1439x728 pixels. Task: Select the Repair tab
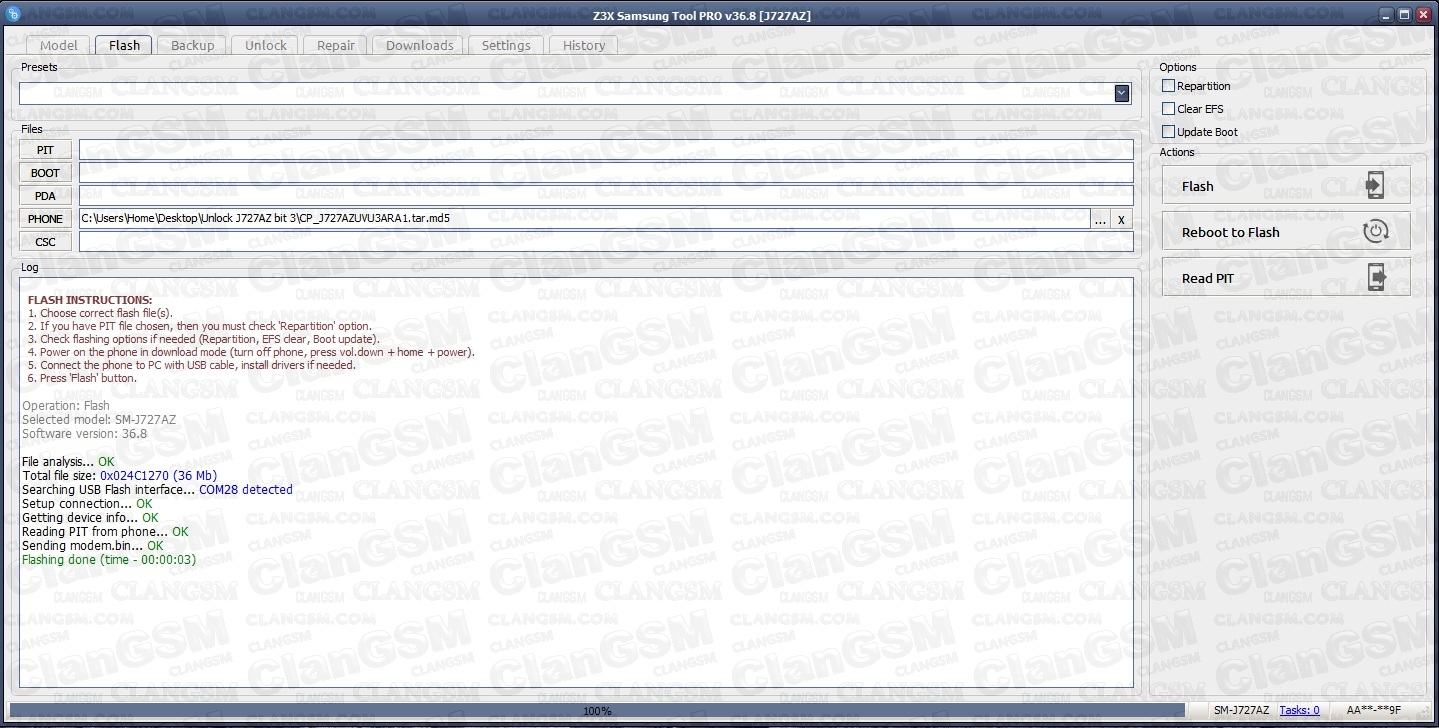point(336,45)
